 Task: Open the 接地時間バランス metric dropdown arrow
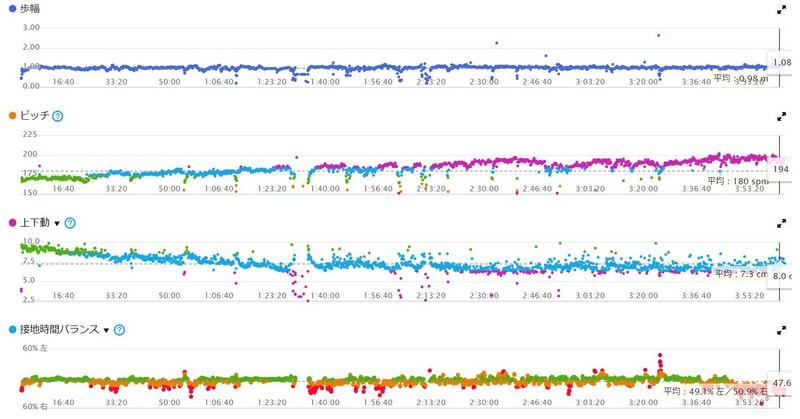[104, 329]
